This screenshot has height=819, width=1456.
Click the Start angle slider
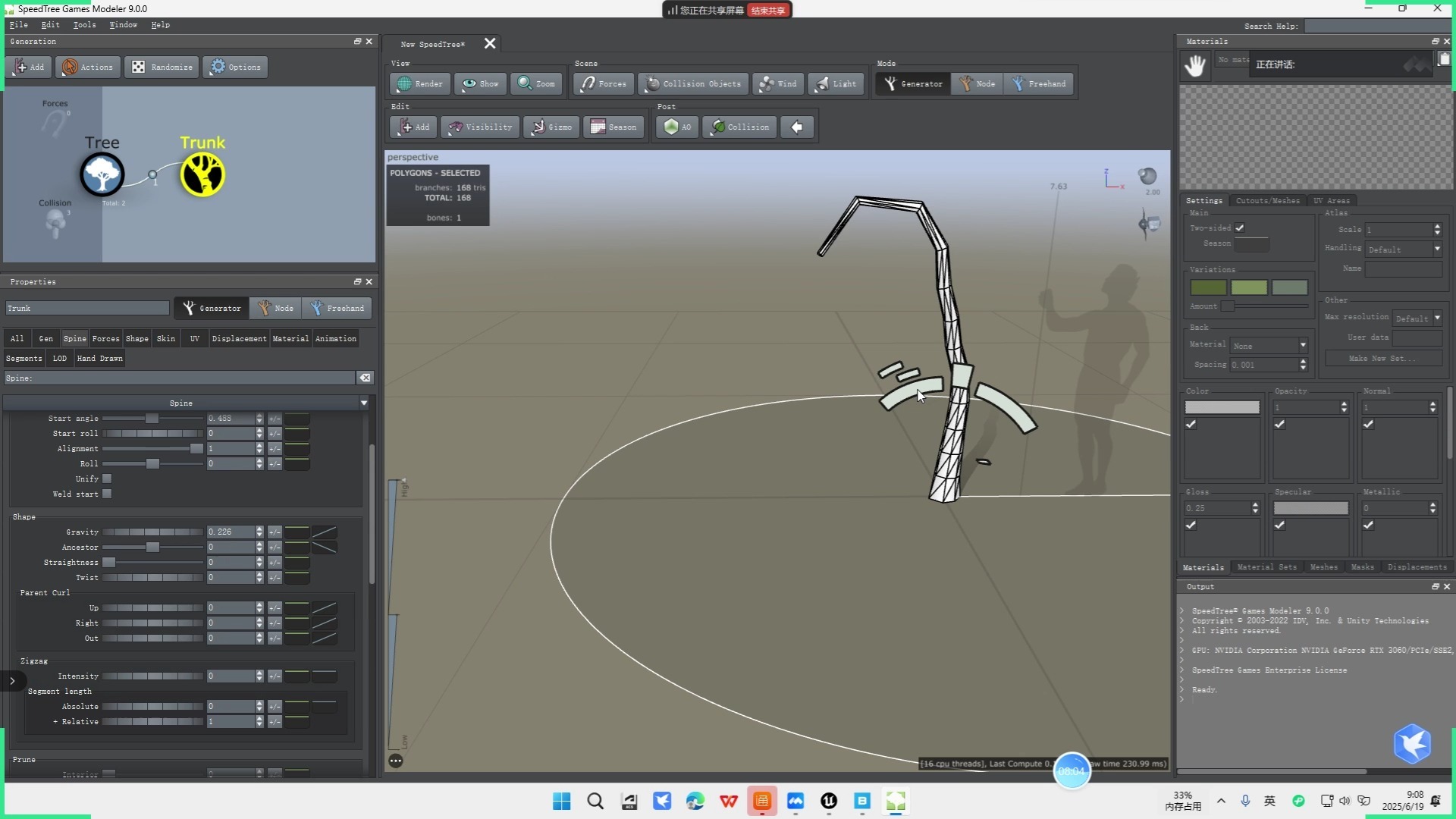tap(152, 419)
